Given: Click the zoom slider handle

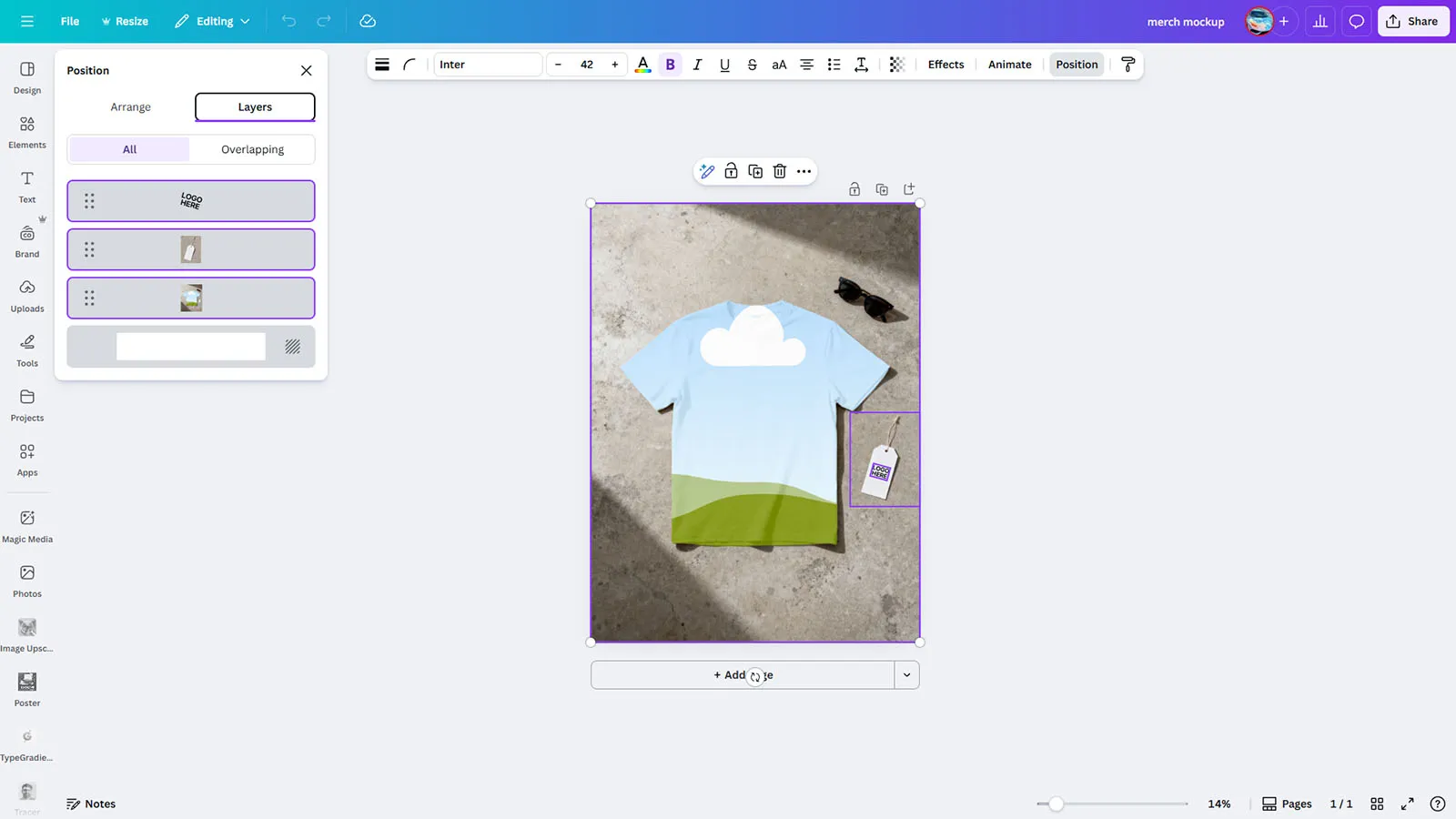Looking at the screenshot, I should pyautogui.click(x=1056, y=804).
